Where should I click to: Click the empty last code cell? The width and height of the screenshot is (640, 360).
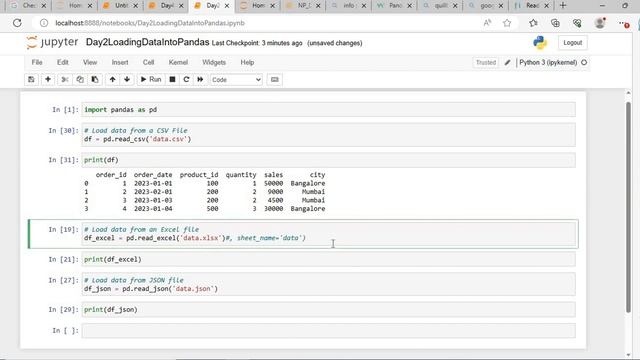point(329,331)
